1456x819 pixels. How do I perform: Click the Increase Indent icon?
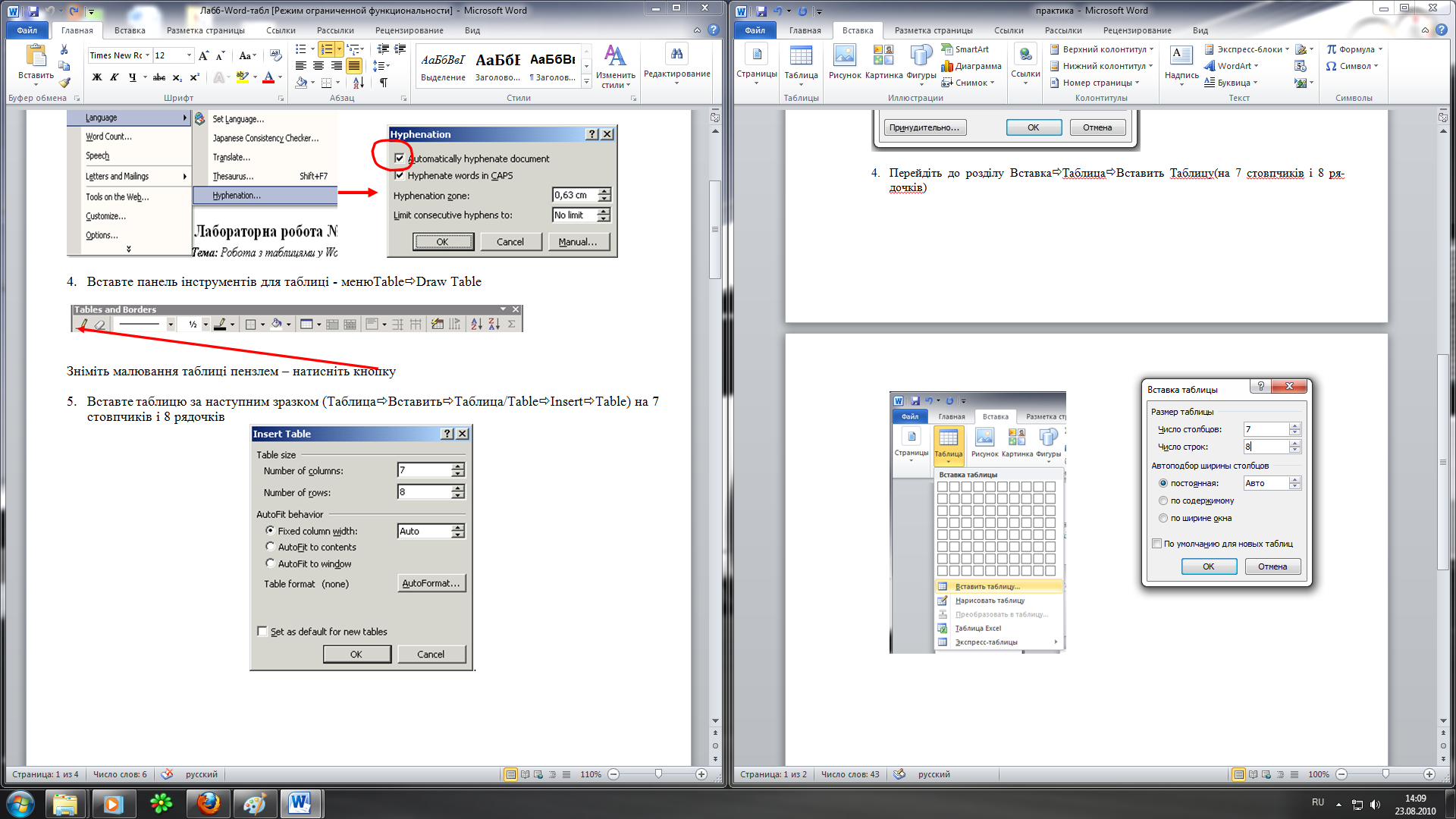400,49
